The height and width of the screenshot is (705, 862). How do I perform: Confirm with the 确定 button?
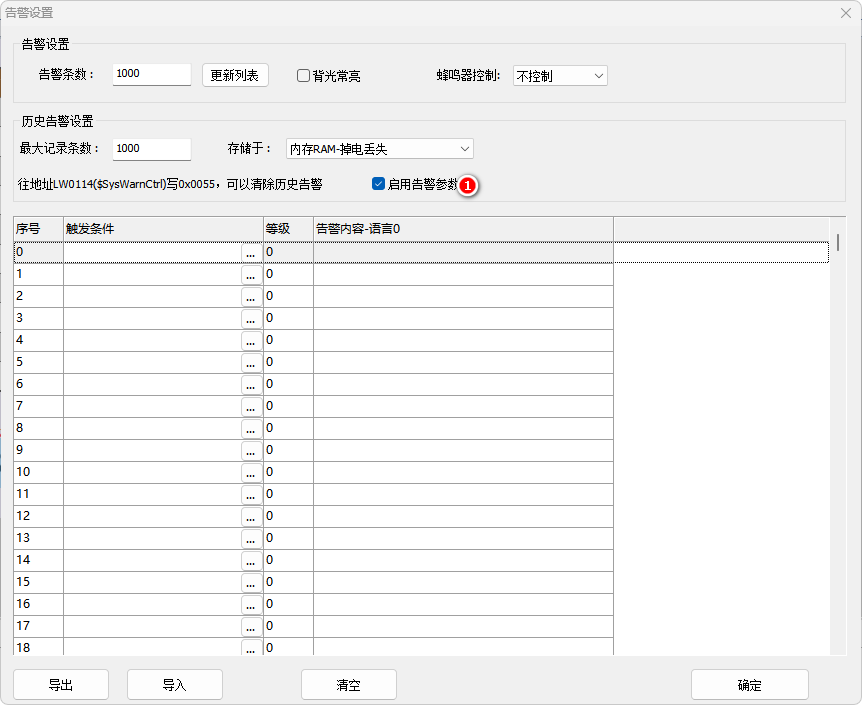[749, 685]
